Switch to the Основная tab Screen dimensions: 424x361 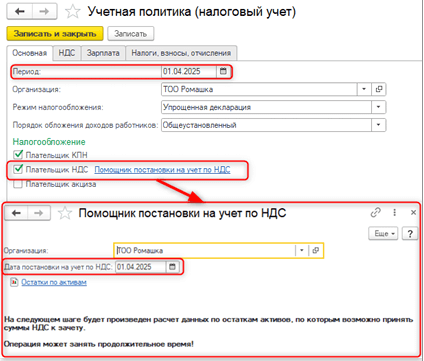(x=30, y=53)
